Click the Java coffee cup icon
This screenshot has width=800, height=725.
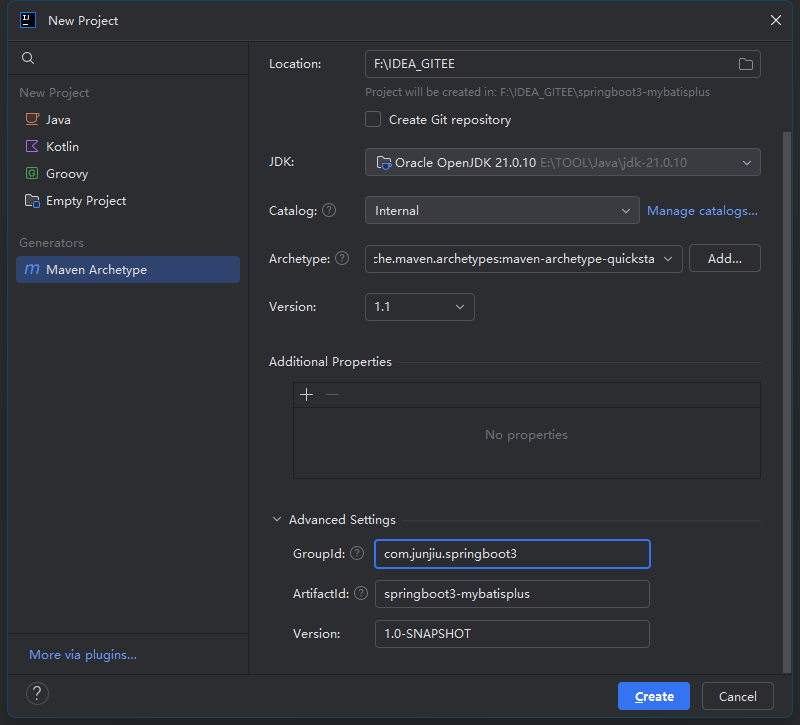[32, 119]
